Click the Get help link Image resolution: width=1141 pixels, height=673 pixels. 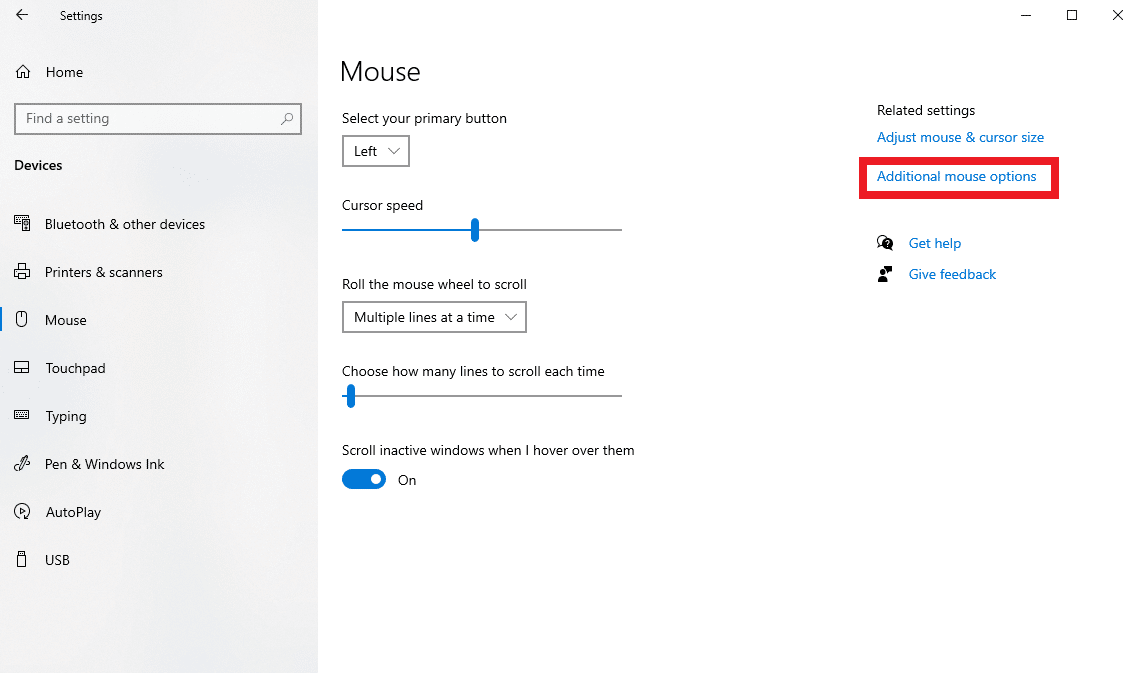click(x=934, y=244)
